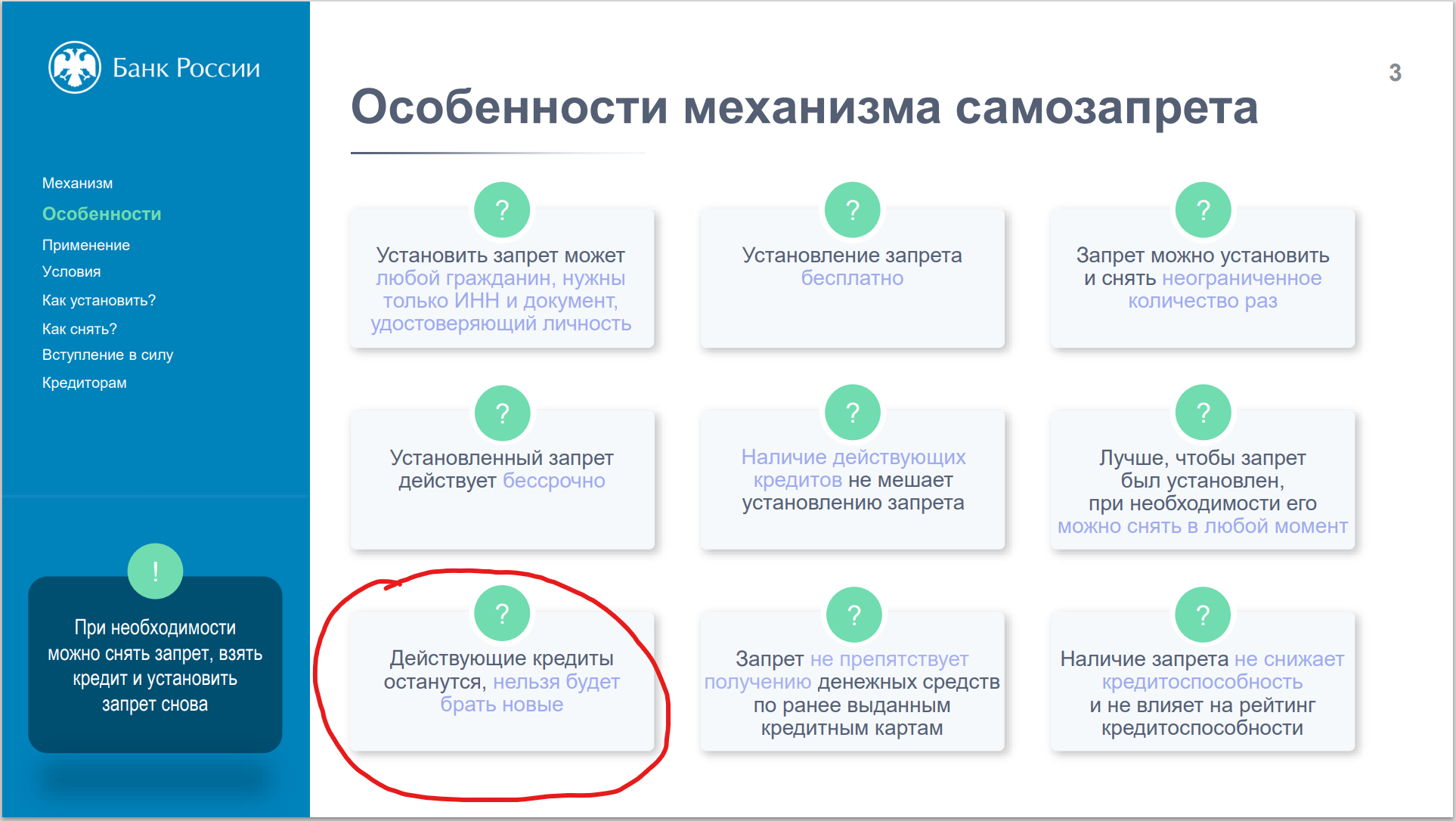Click question icon above 'Лучше, чтобы запрет' card
The width and height of the screenshot is (1456, 821).
click(1203, 413)
